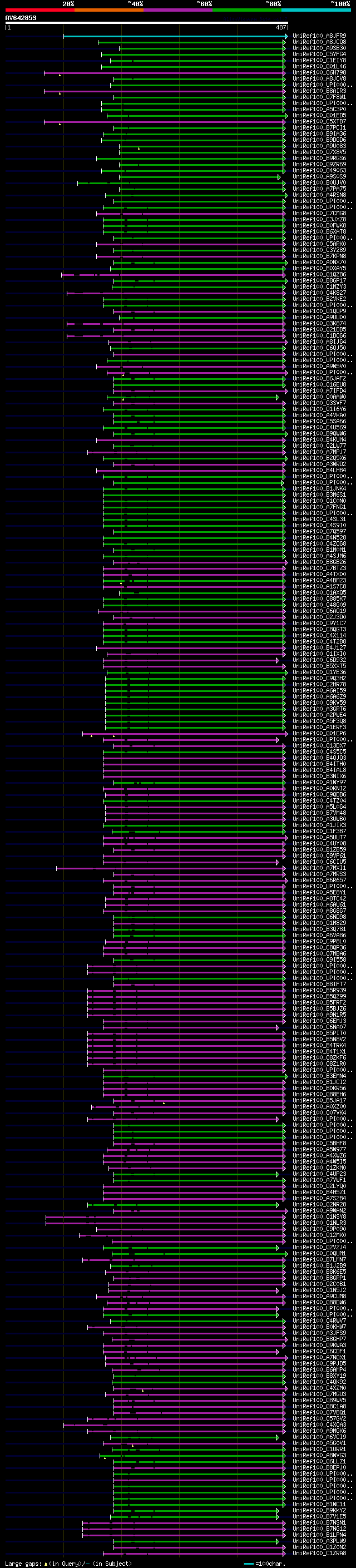This screenshot has width=356, height=1568.
Task: Click the cyan ~100% identity legend segment
Action: [x=316, y=10]
